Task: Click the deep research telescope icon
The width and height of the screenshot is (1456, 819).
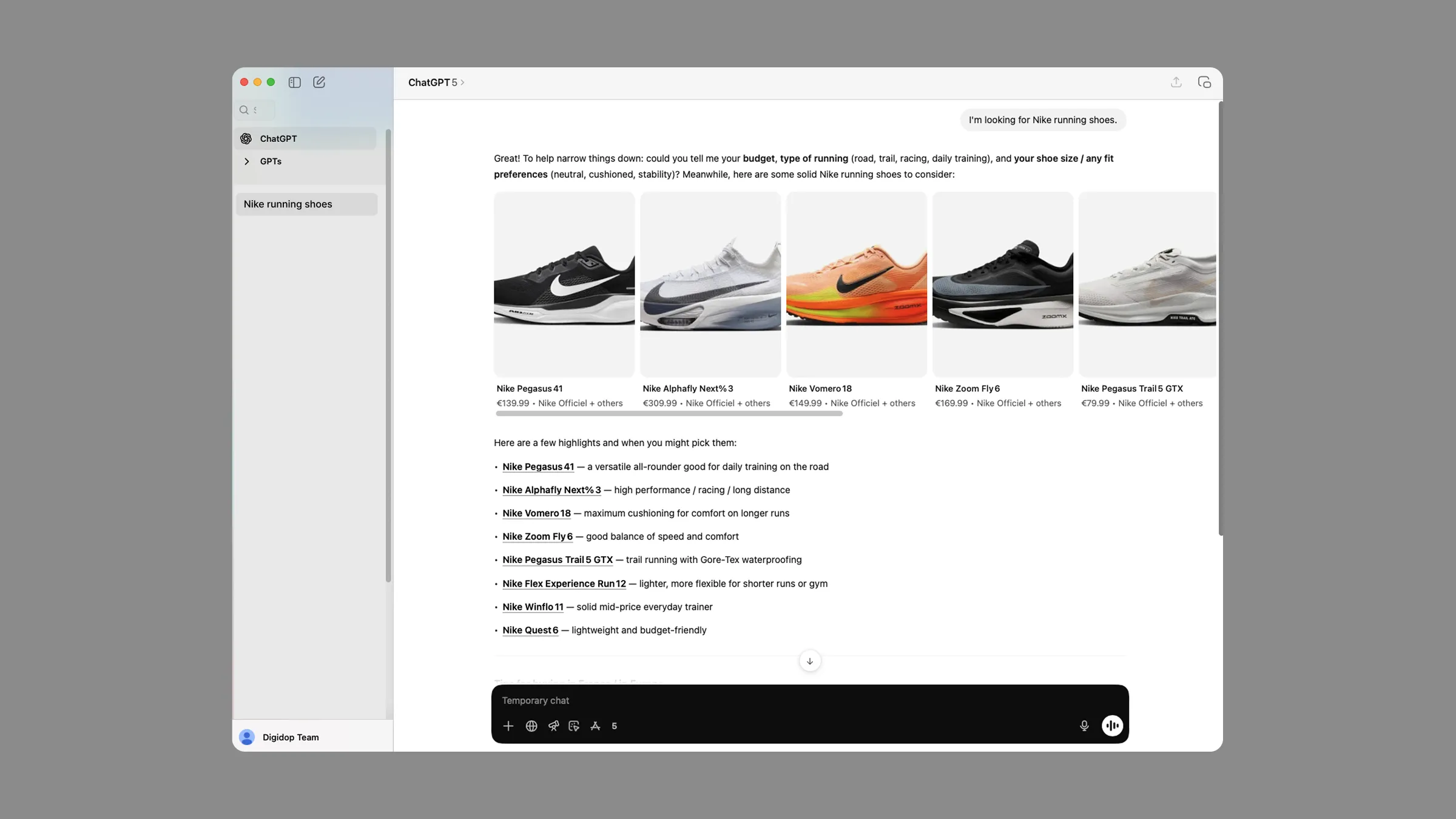Action: coord(553,726)
